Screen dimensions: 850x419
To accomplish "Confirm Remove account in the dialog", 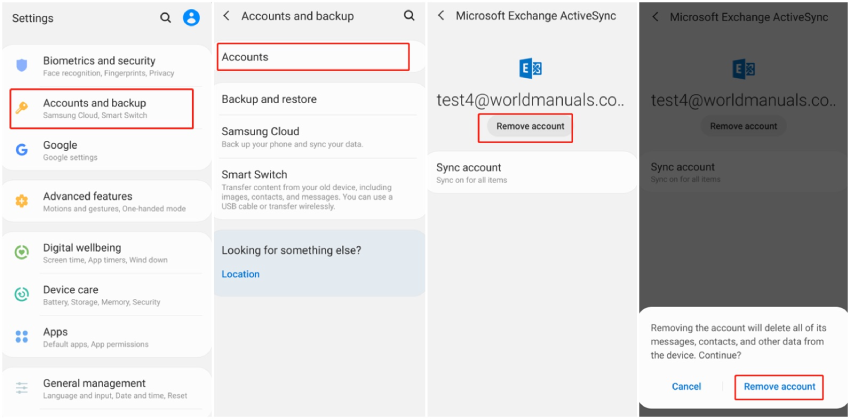I will point(779,387).
